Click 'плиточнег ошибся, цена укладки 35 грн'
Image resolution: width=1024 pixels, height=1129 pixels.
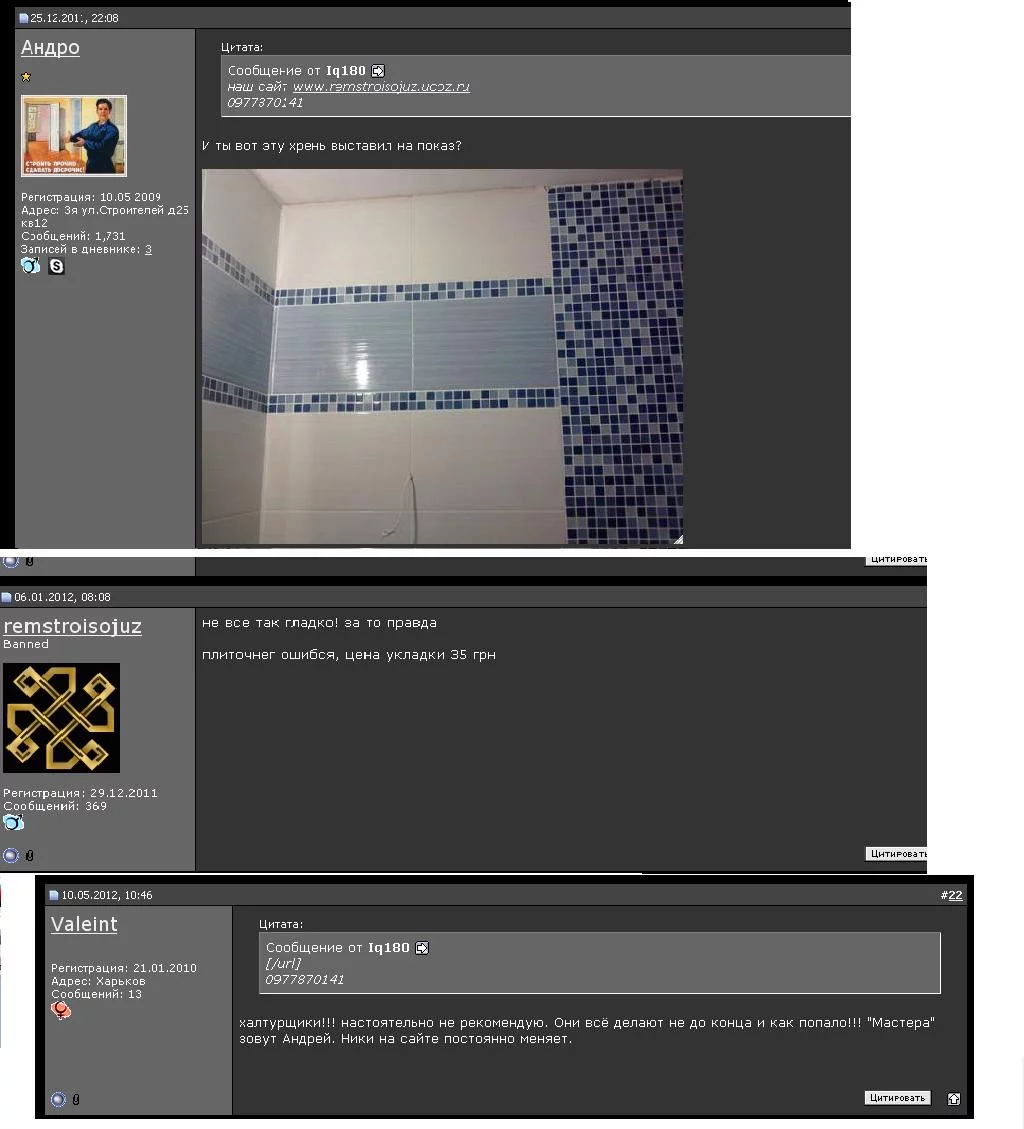[349, 655]
